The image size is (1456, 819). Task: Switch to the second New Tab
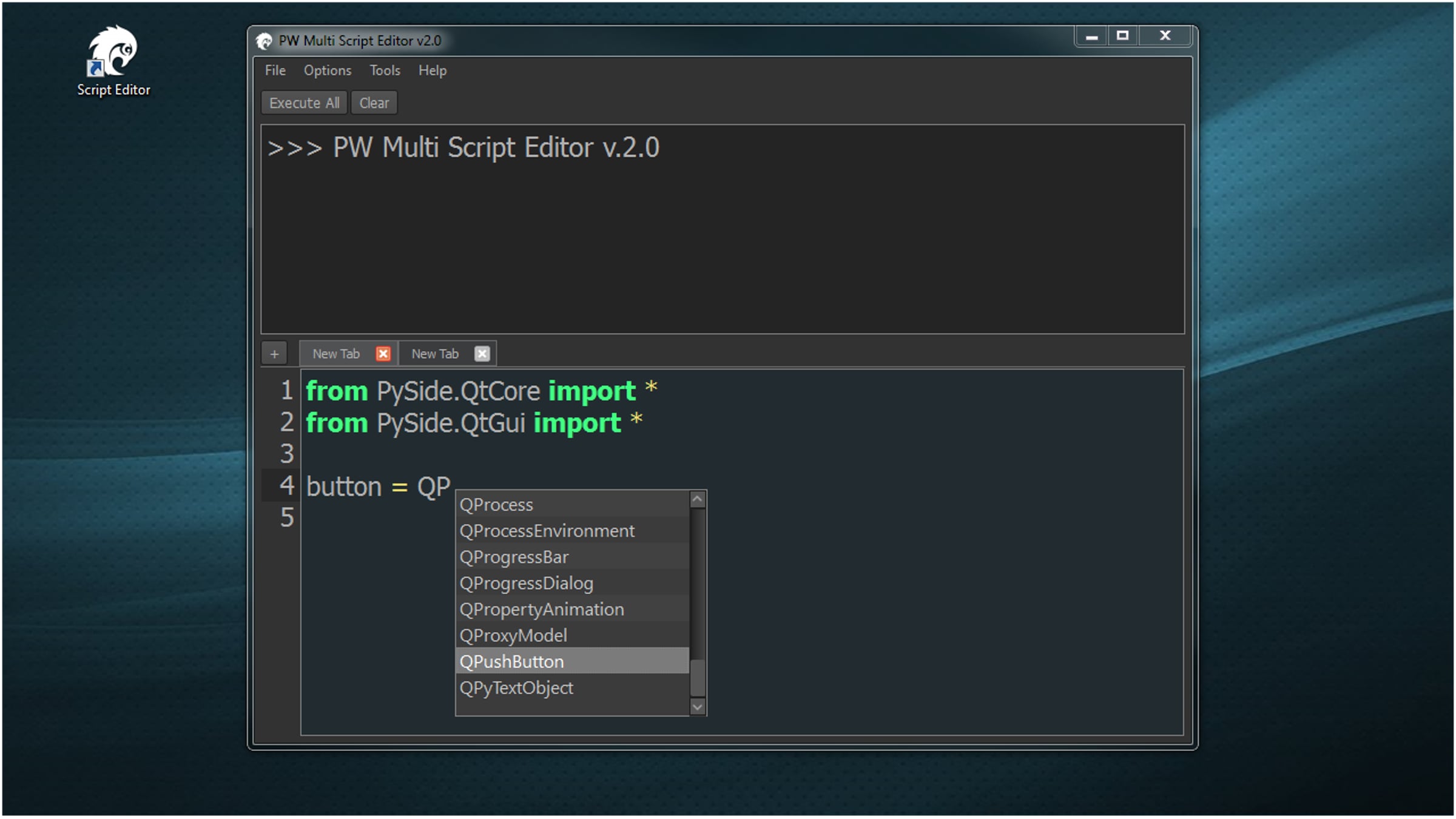(435, 354)
